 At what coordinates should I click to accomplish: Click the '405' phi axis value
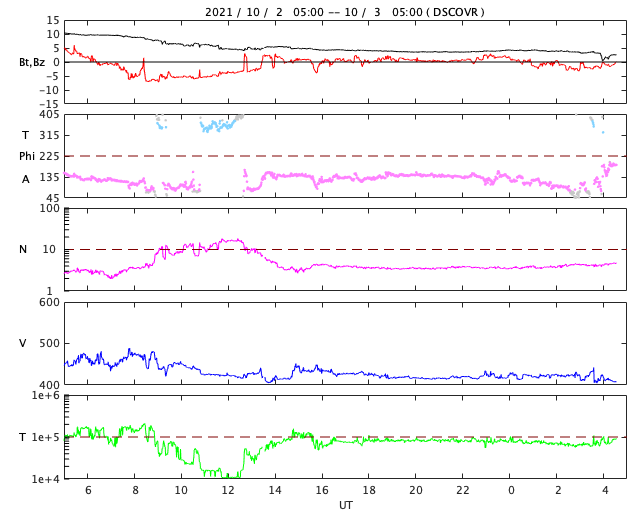49,115
